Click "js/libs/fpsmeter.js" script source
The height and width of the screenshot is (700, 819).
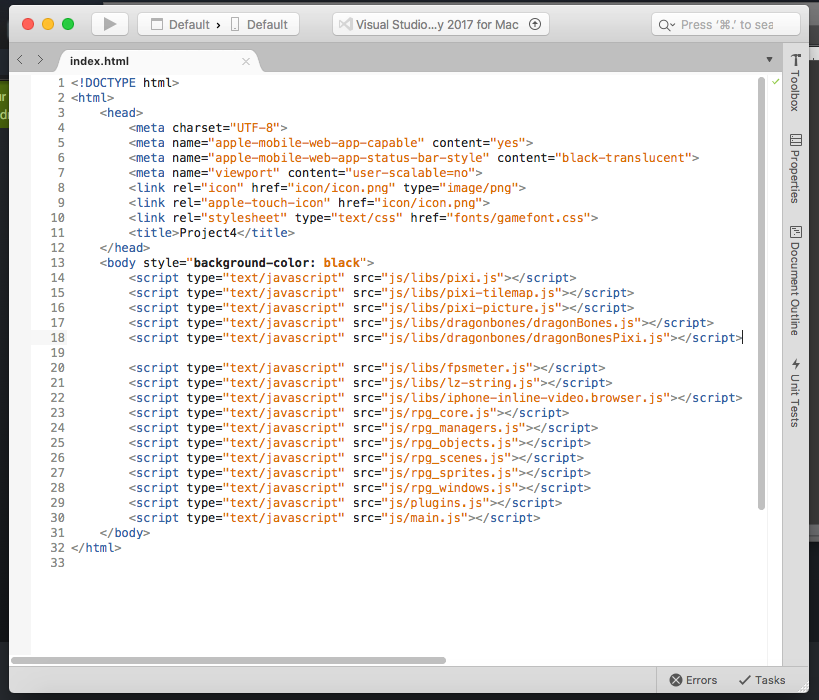pos(458,367)
